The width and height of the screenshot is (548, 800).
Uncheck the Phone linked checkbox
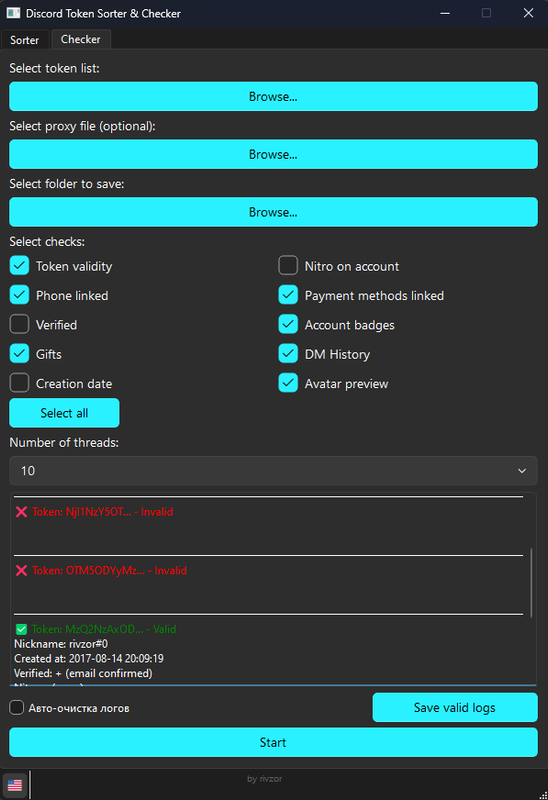19,295
